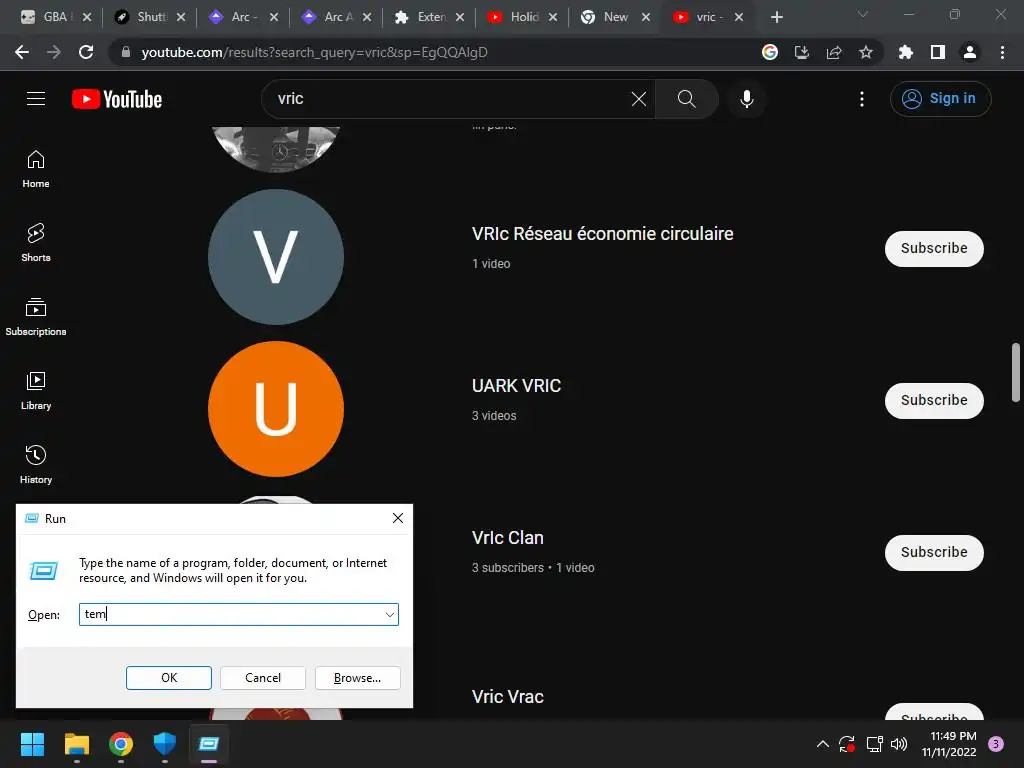The image size is (1024, 768).
Task: Click the Sign in button
Action: (940, 99)
